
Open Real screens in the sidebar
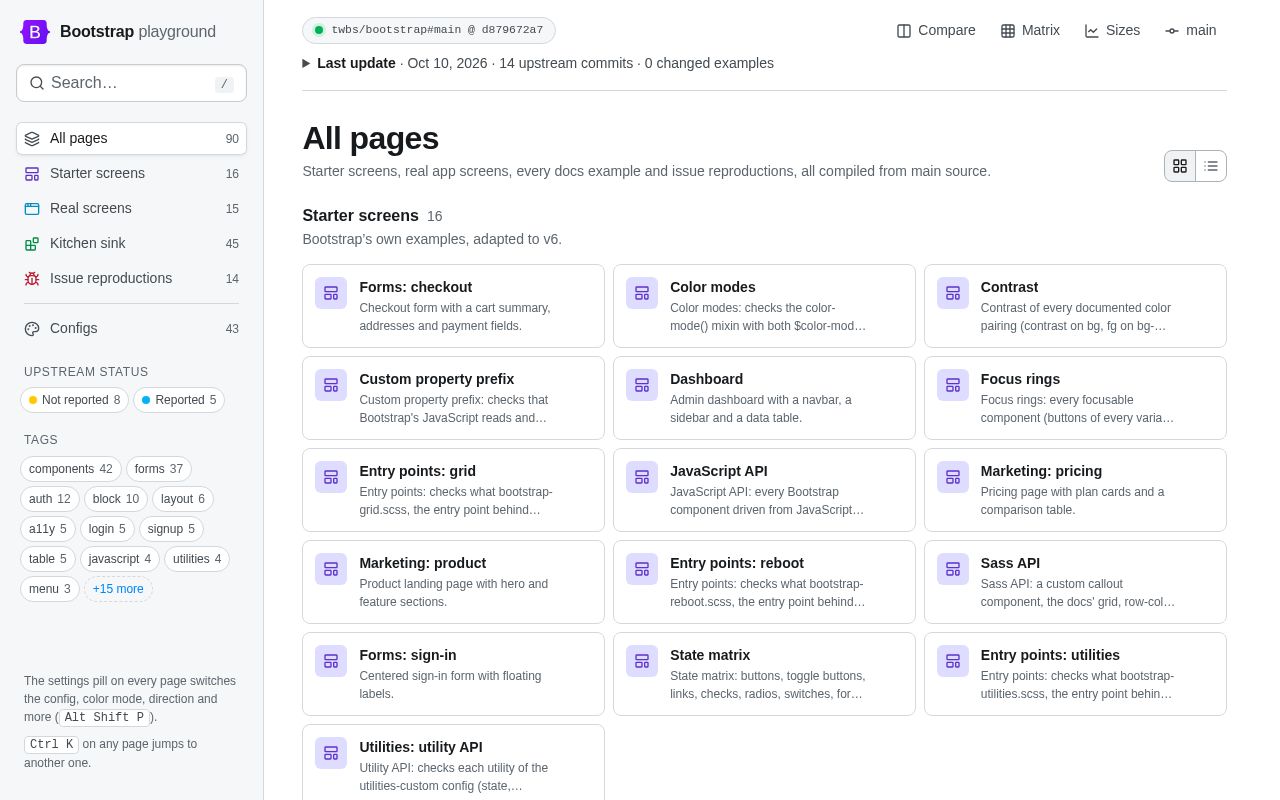point(131,209)
